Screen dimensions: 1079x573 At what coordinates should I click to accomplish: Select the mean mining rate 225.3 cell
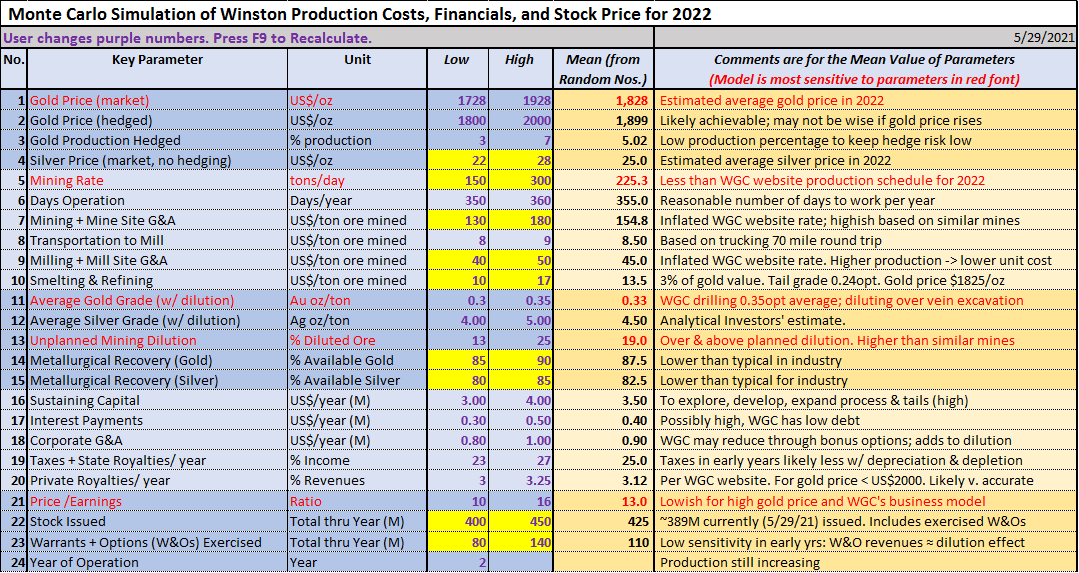tap(603, 180)
